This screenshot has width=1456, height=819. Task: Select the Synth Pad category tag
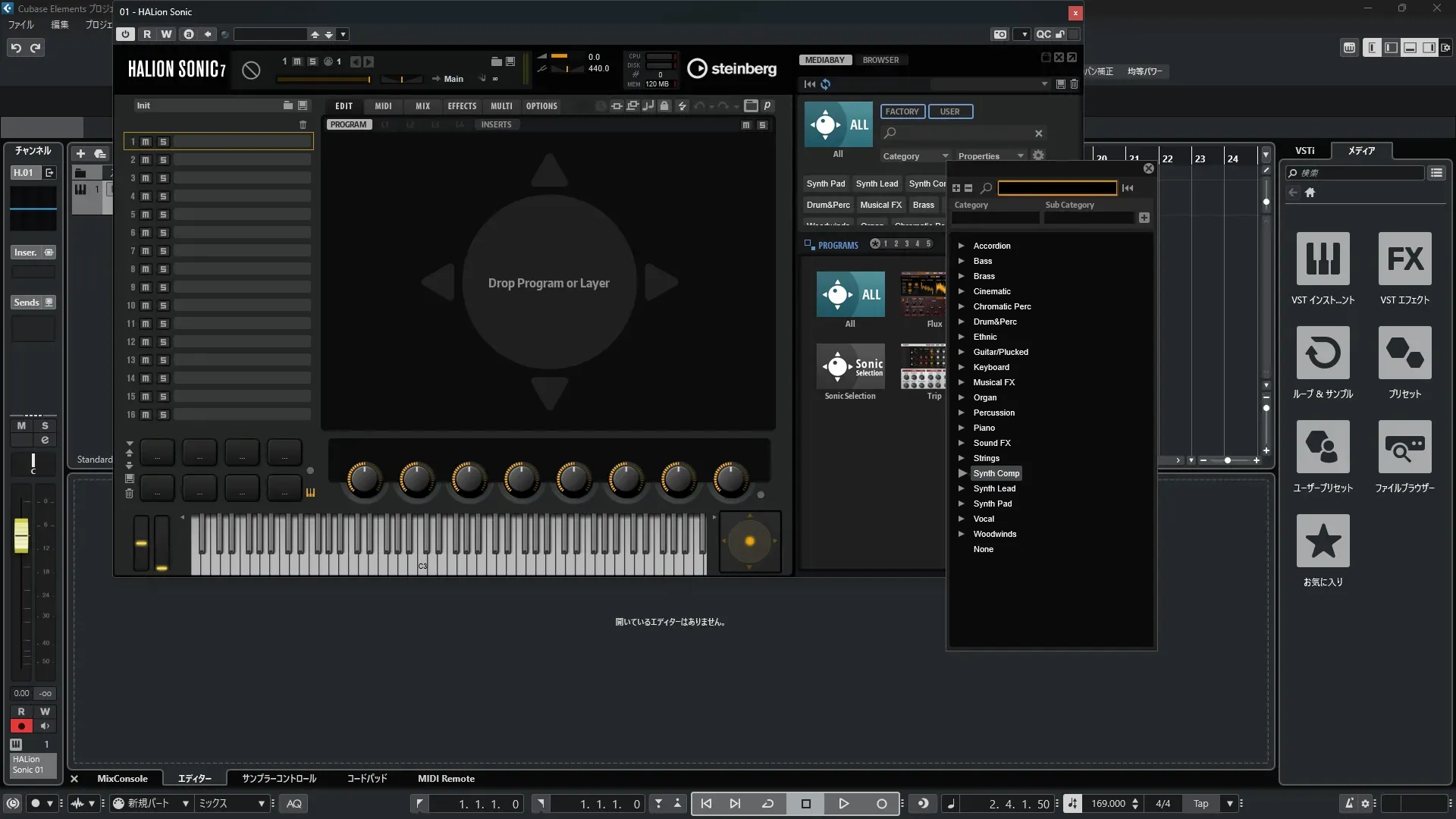pos(825,184)
